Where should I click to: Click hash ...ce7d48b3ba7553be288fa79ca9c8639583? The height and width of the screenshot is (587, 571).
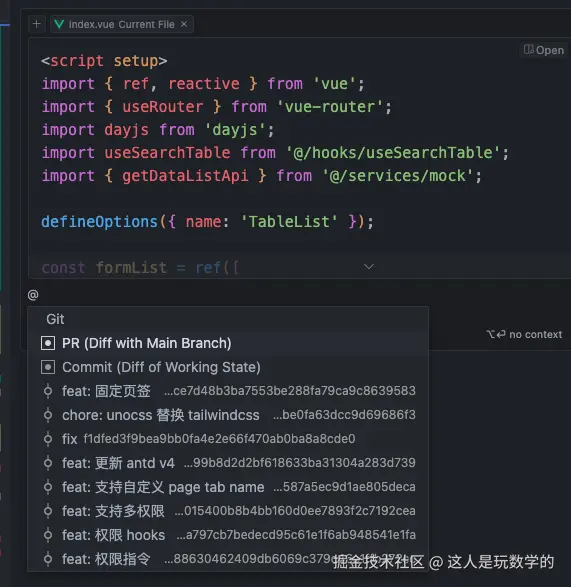pos(290,391)
